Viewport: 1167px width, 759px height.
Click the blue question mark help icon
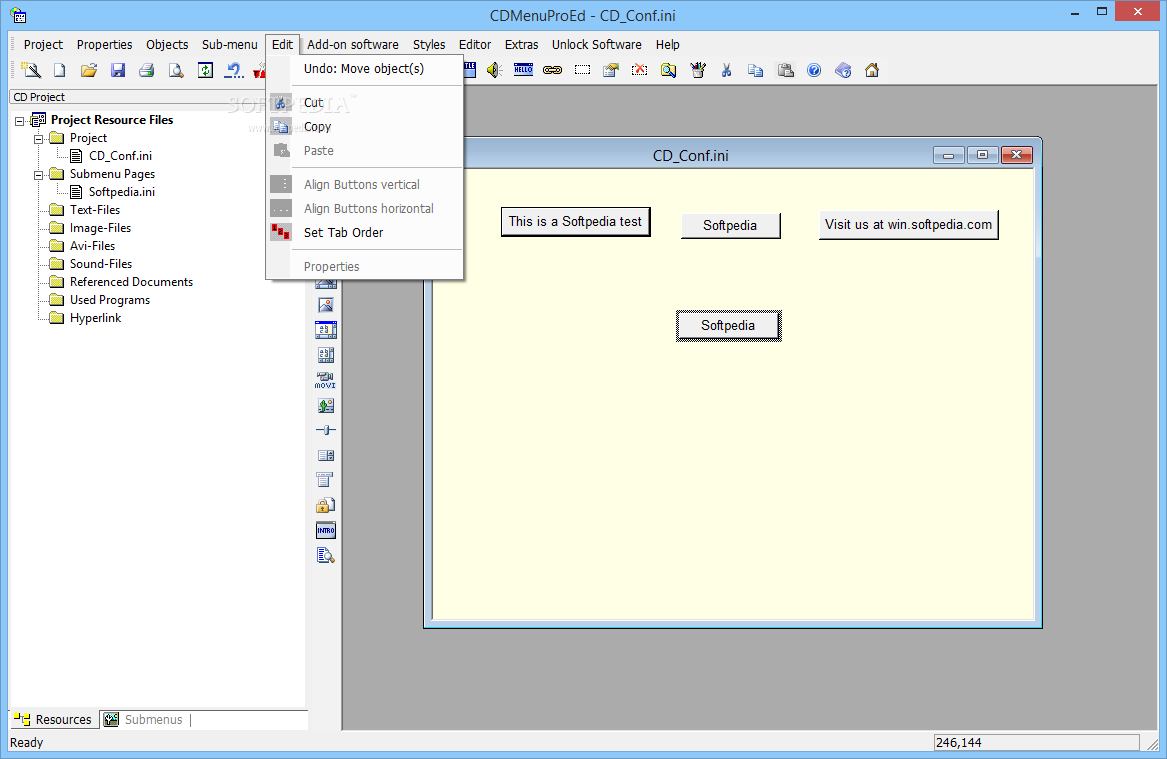click(814, 70)
